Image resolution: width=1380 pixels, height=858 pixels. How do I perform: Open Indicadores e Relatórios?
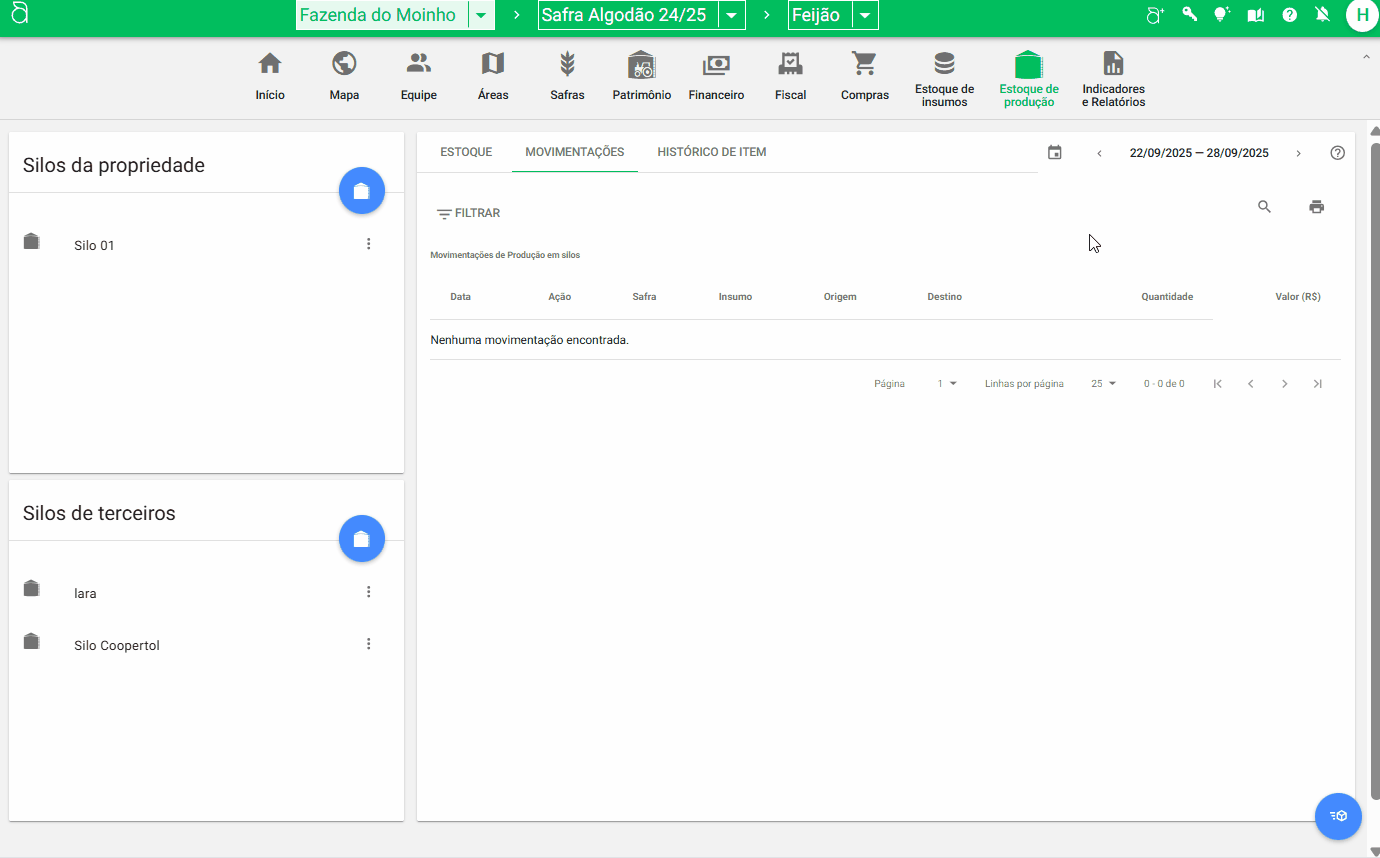(x=1113, y=65)
